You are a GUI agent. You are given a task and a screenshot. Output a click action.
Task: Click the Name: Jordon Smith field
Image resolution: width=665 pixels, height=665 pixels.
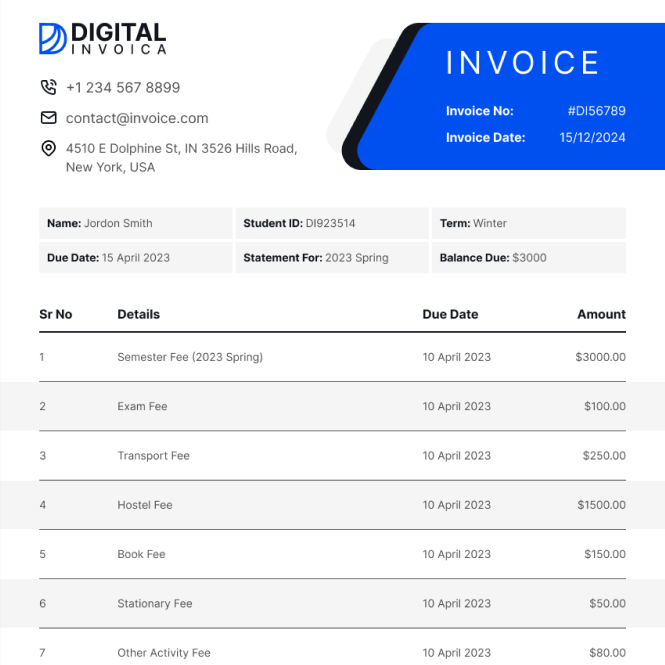tap(136, 223)
